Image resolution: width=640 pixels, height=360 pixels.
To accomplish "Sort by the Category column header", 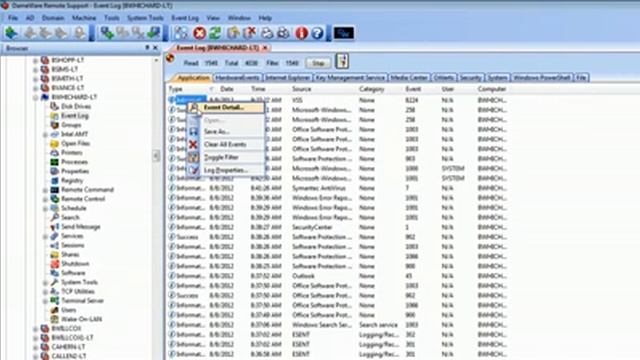I will [x=371, y=89].
